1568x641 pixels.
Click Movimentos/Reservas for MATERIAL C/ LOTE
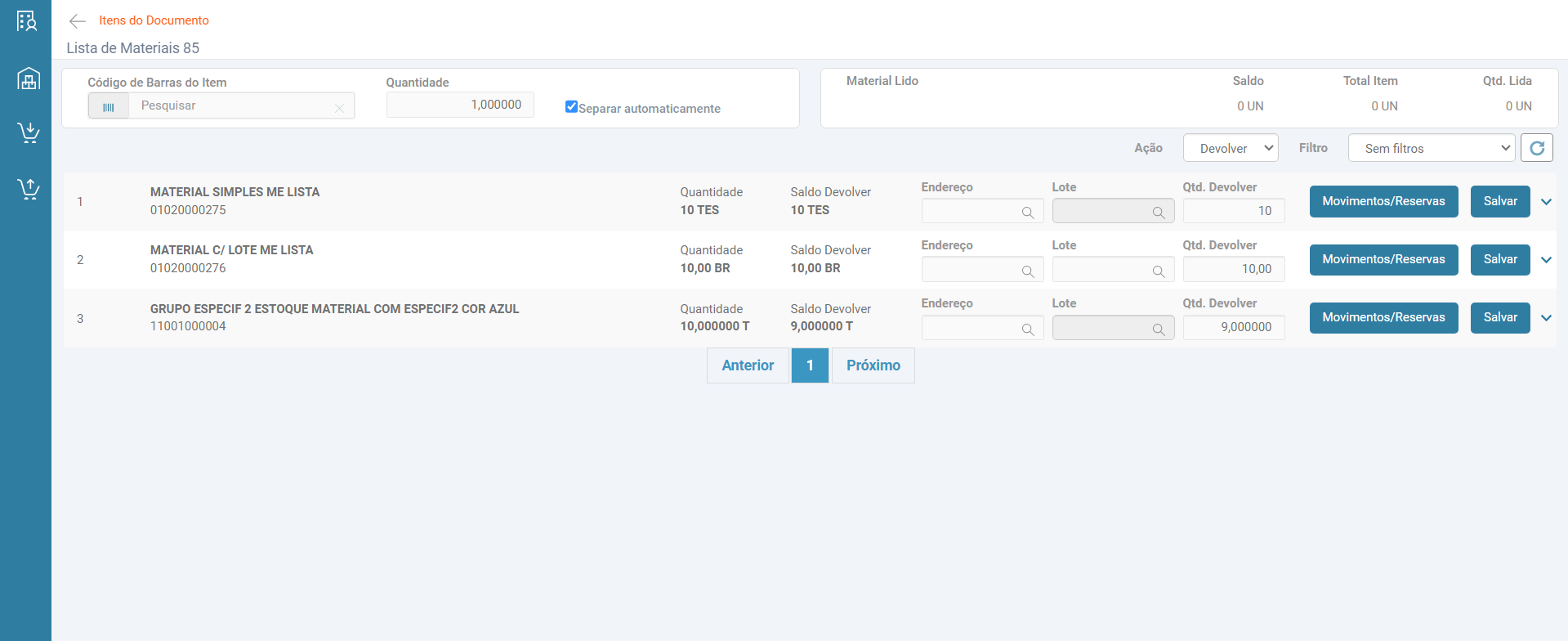point(1383,260)
